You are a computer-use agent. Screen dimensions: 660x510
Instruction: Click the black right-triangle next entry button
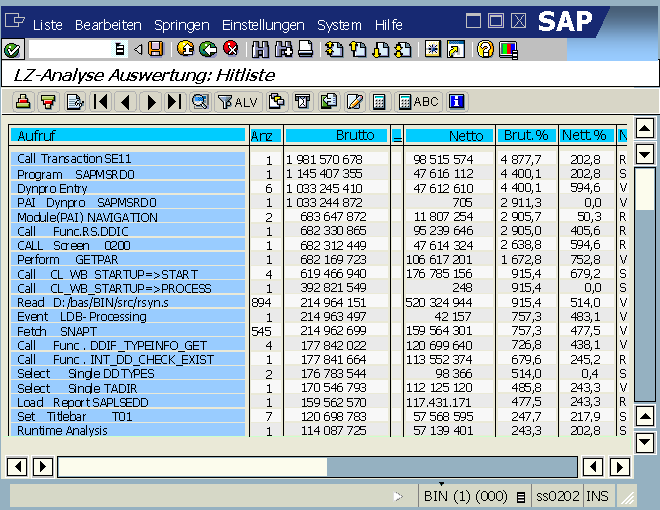coord(151,102)
